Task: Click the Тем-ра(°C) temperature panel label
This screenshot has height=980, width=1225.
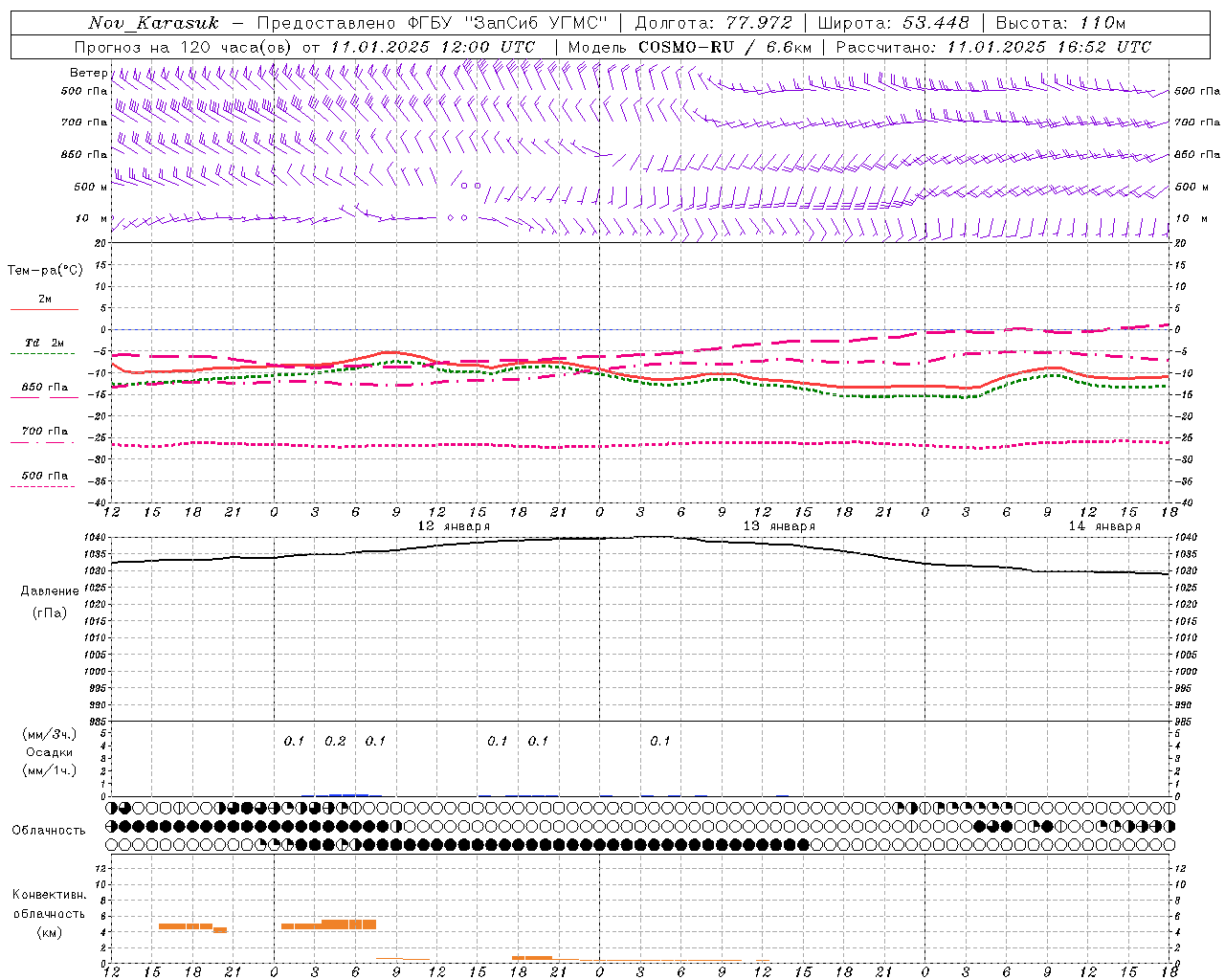Action: point(45,271)
